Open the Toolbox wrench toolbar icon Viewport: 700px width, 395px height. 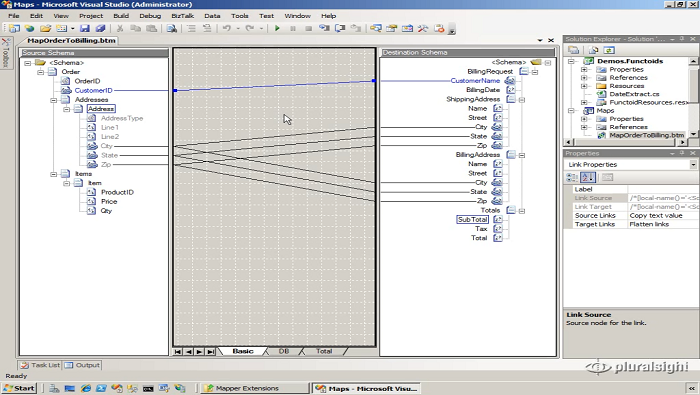point(423,29)
